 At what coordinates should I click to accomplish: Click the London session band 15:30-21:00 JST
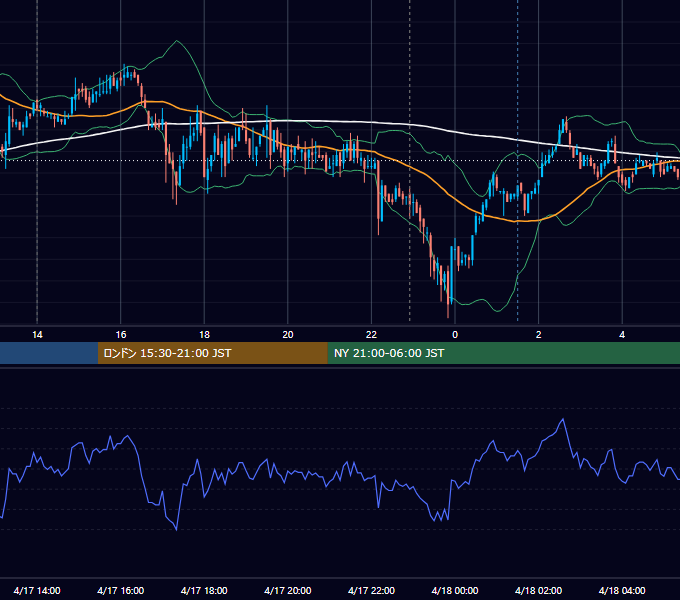212,353
